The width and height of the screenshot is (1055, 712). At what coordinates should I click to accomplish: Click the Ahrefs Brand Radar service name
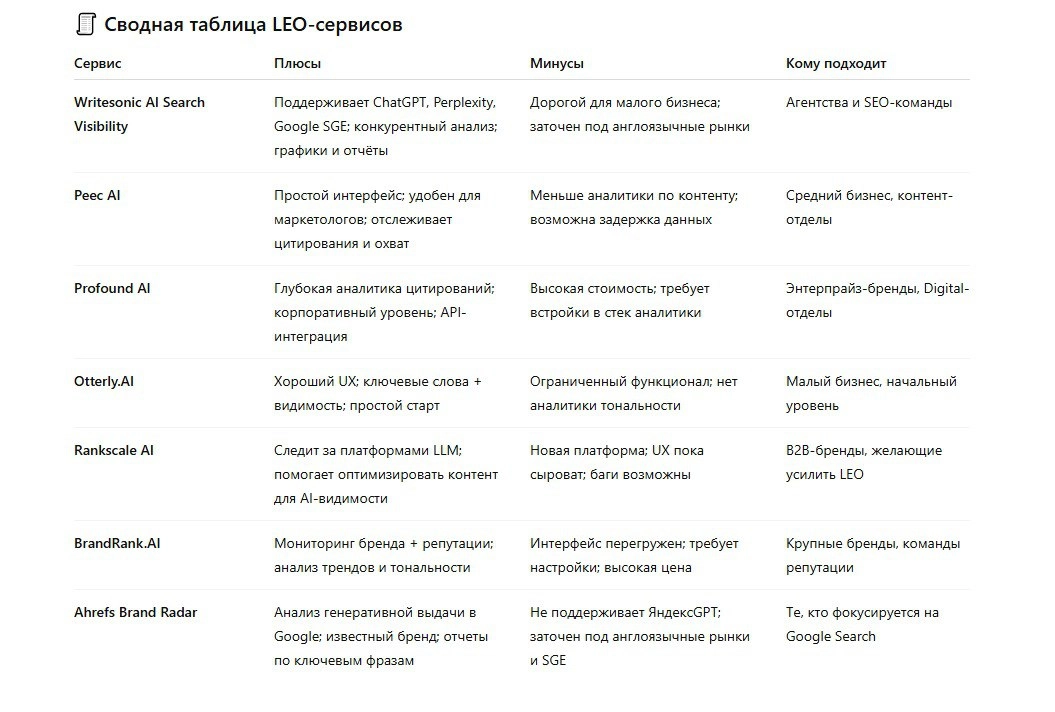point(135,612)
